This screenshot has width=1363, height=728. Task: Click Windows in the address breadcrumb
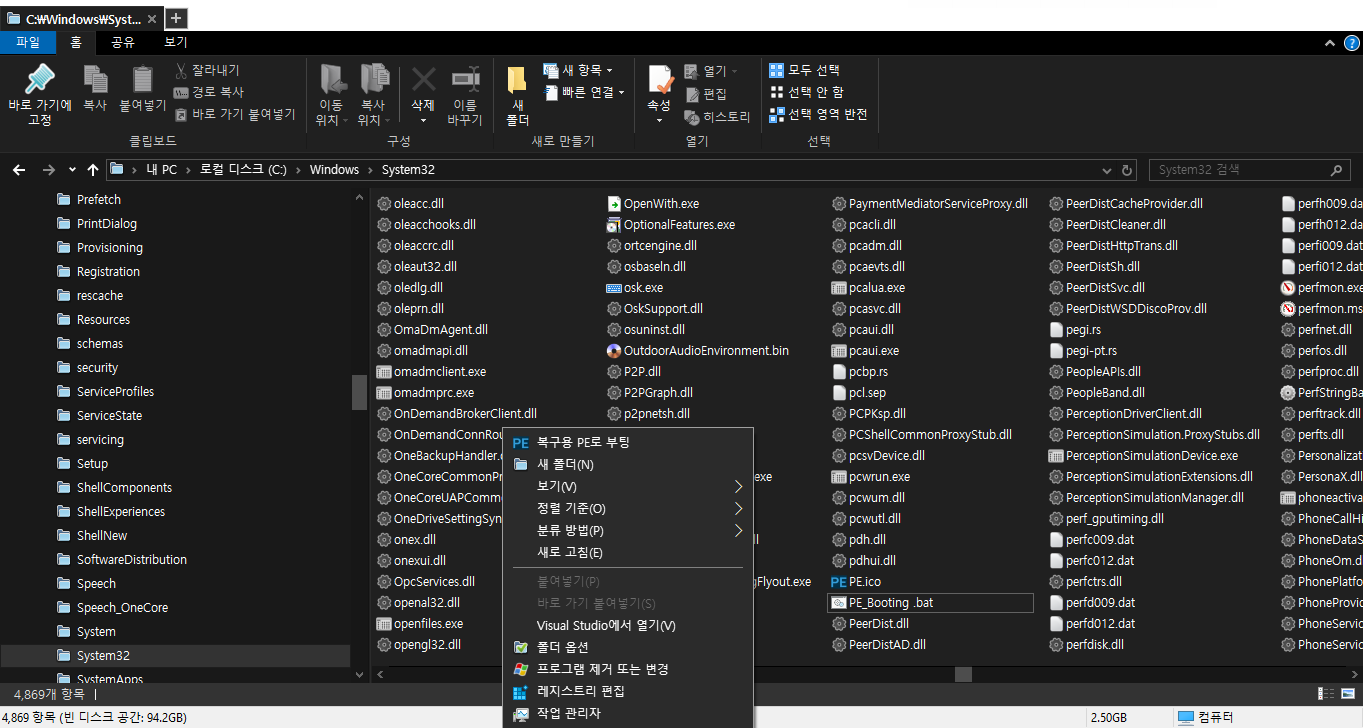tap(334, 170)
